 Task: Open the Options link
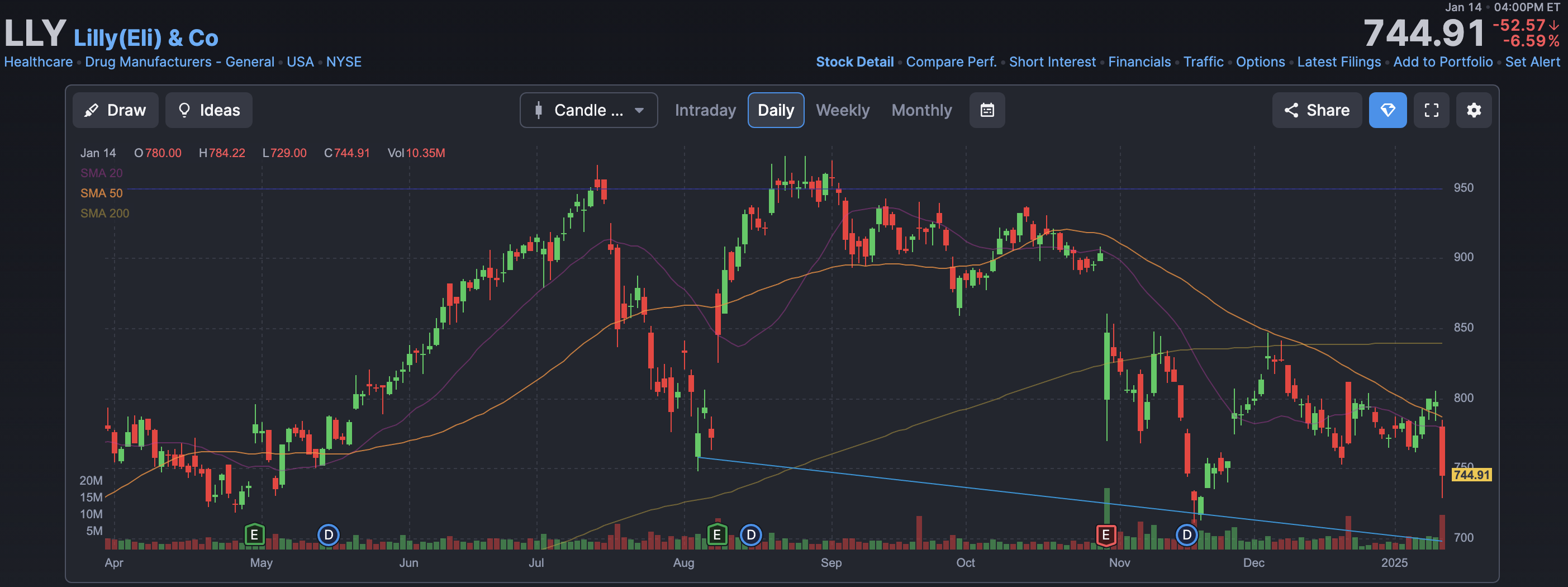tap(1260, 61)
